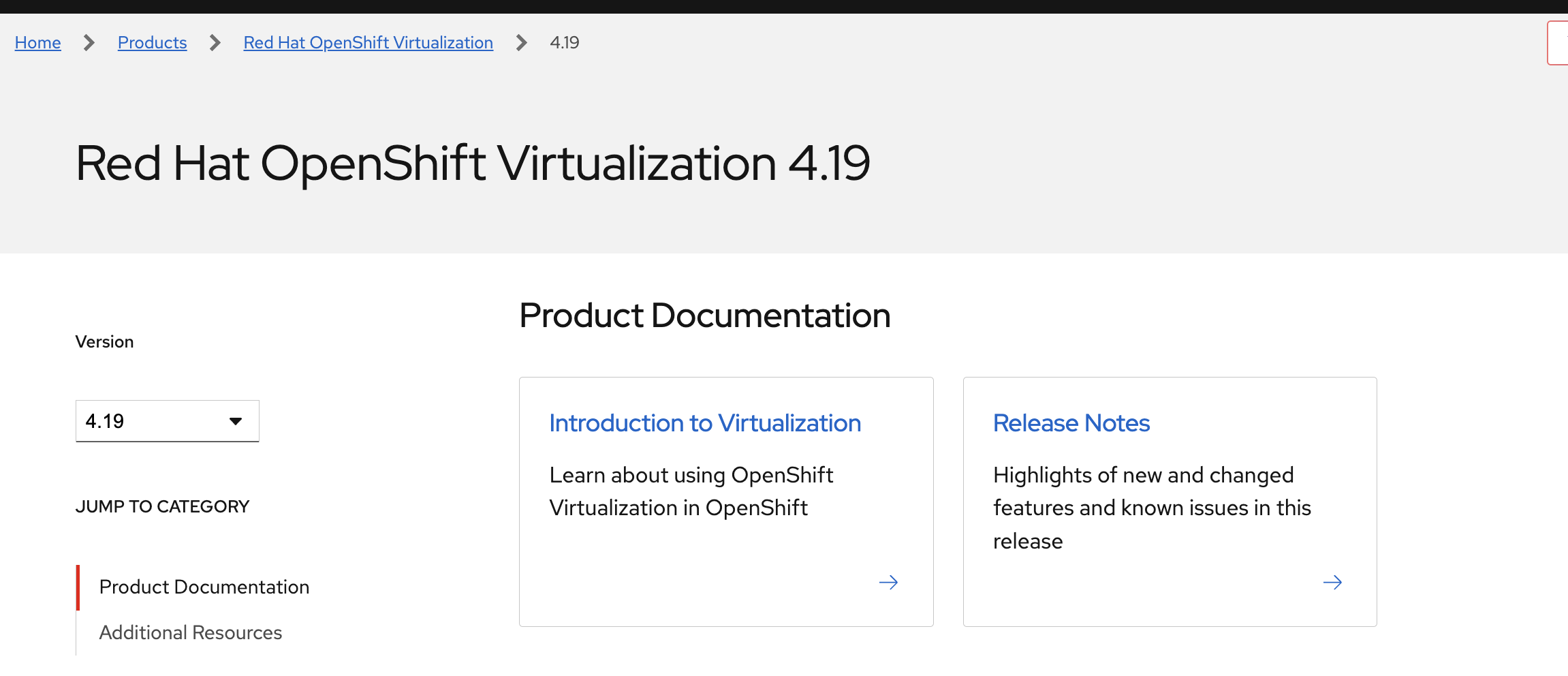Click the Red Hat OpenShift Virtualization 4.19 page title

coord(473,164)
